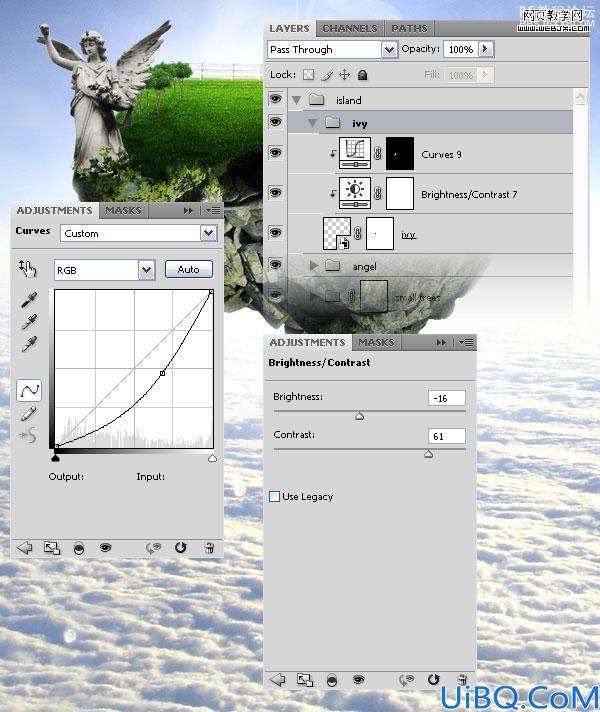Pick the white point eyedropper in Curves
The image size is (600, 712).
tap(29, 344)
